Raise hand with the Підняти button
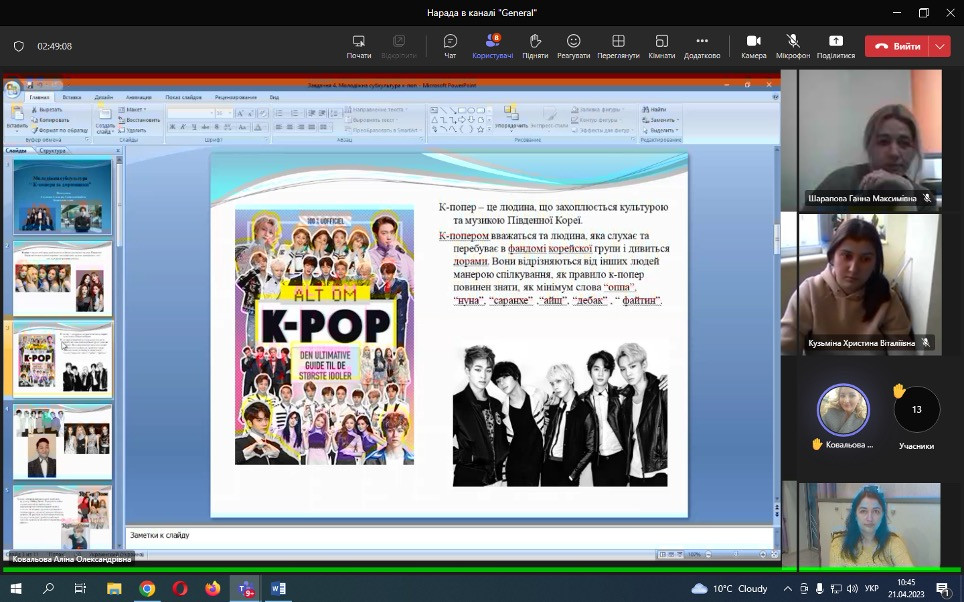Screen dimensions: 964x602 click(535, 45)
